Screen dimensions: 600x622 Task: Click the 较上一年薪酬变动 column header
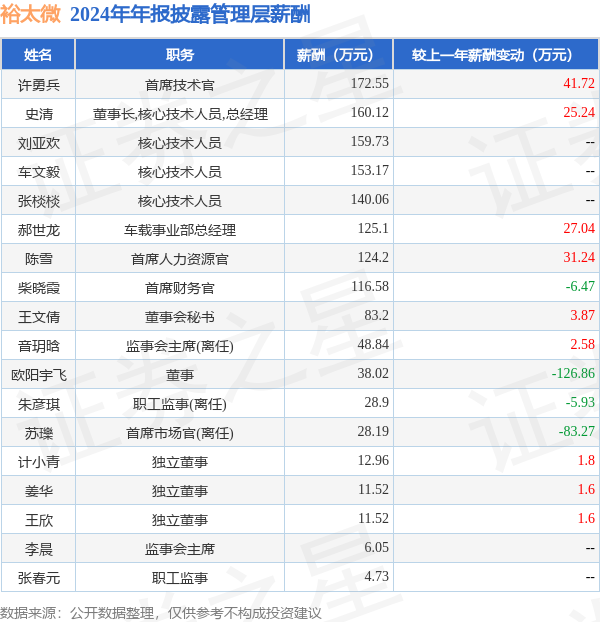coord(496,54)
